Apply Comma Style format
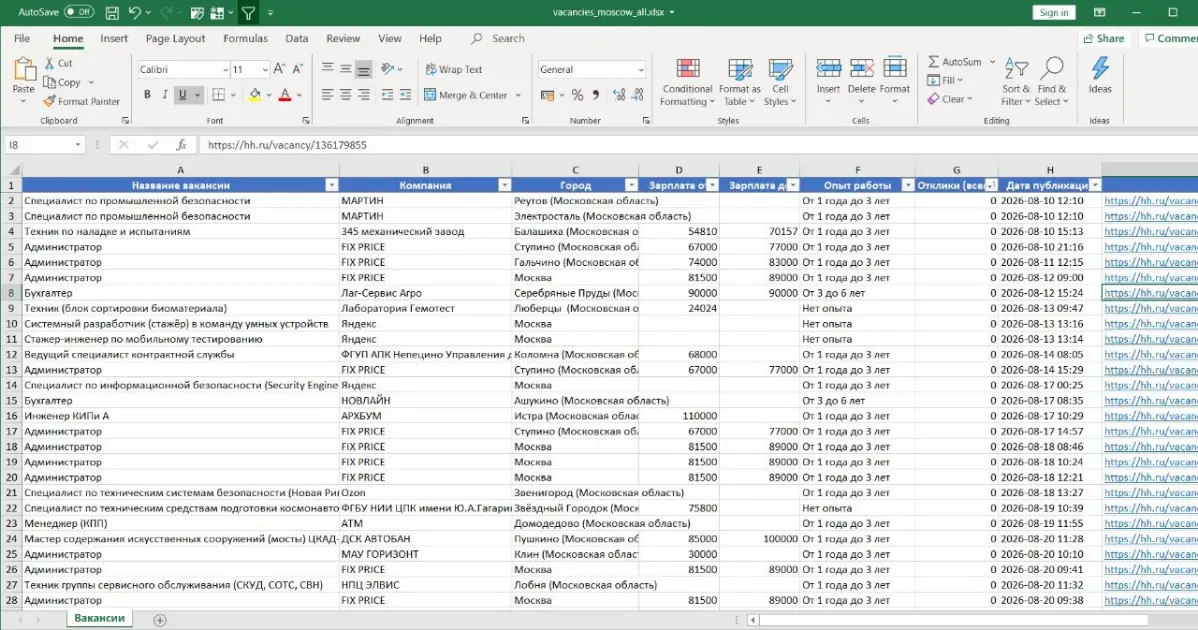Screen dimensions: 1198x630 pos(595,95)
